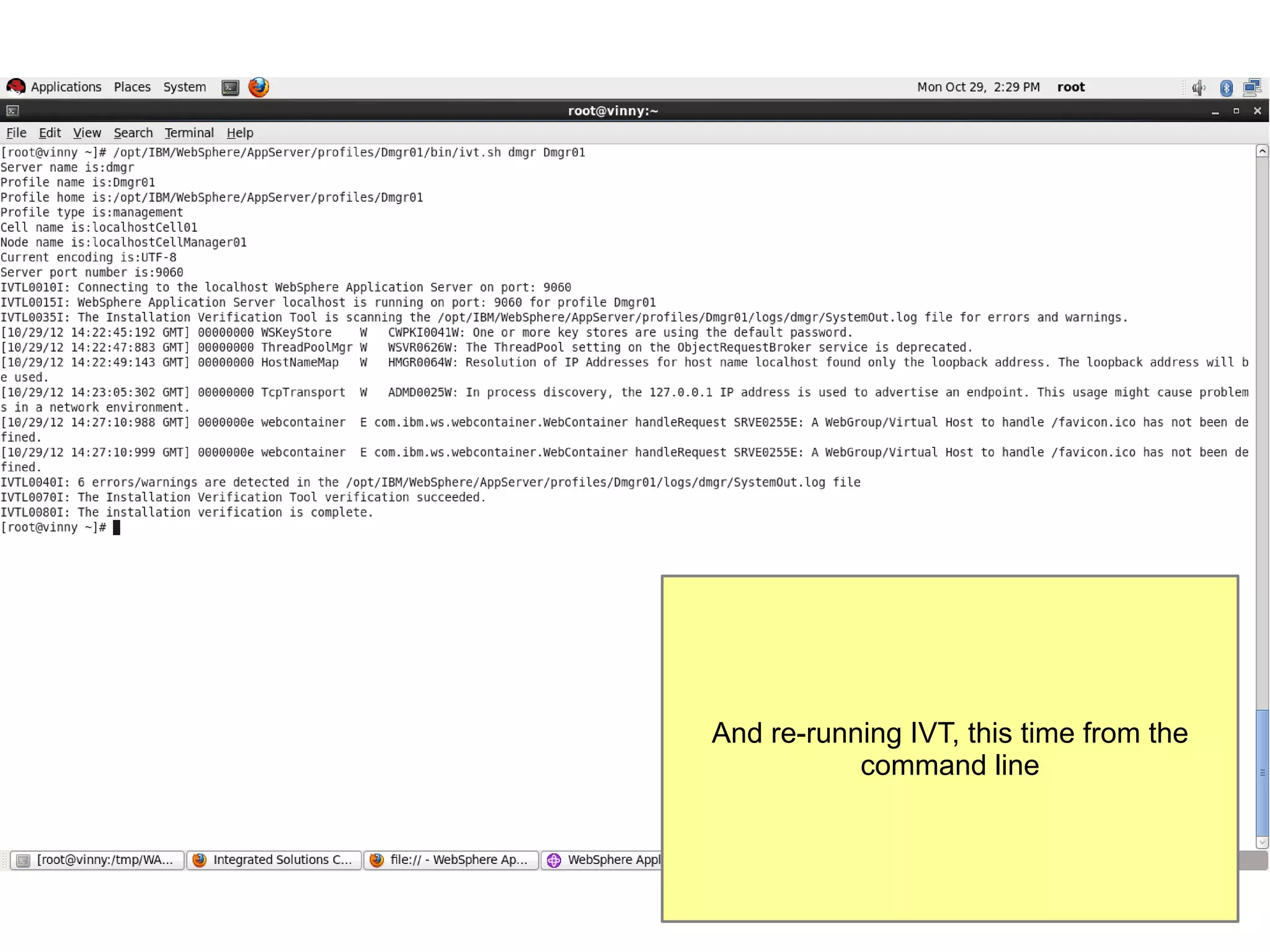Click 'Cell name is:localhostCell01' line

pyautogui.click(x=99, y=228)
